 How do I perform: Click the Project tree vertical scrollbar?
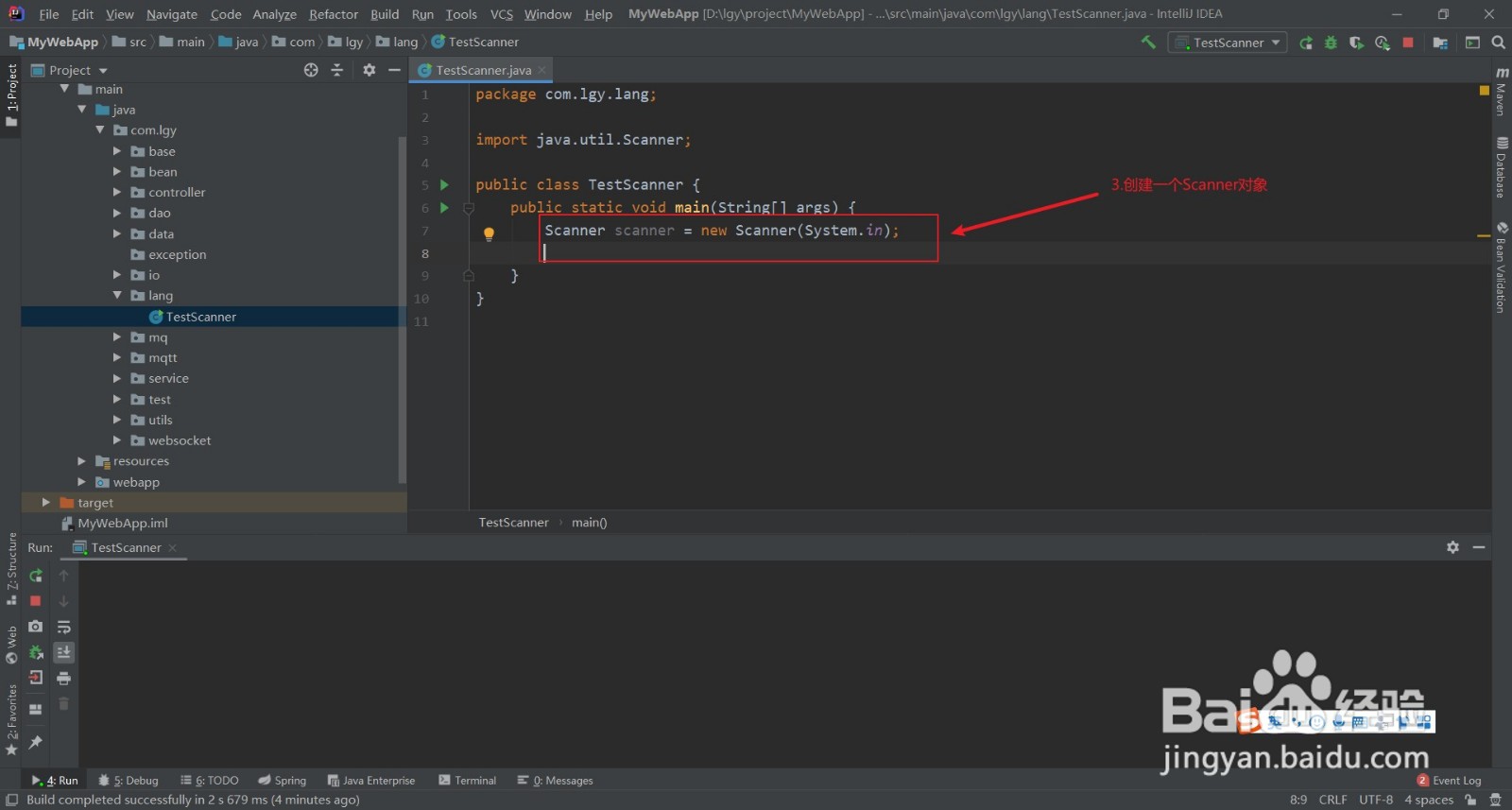point(403,309)
